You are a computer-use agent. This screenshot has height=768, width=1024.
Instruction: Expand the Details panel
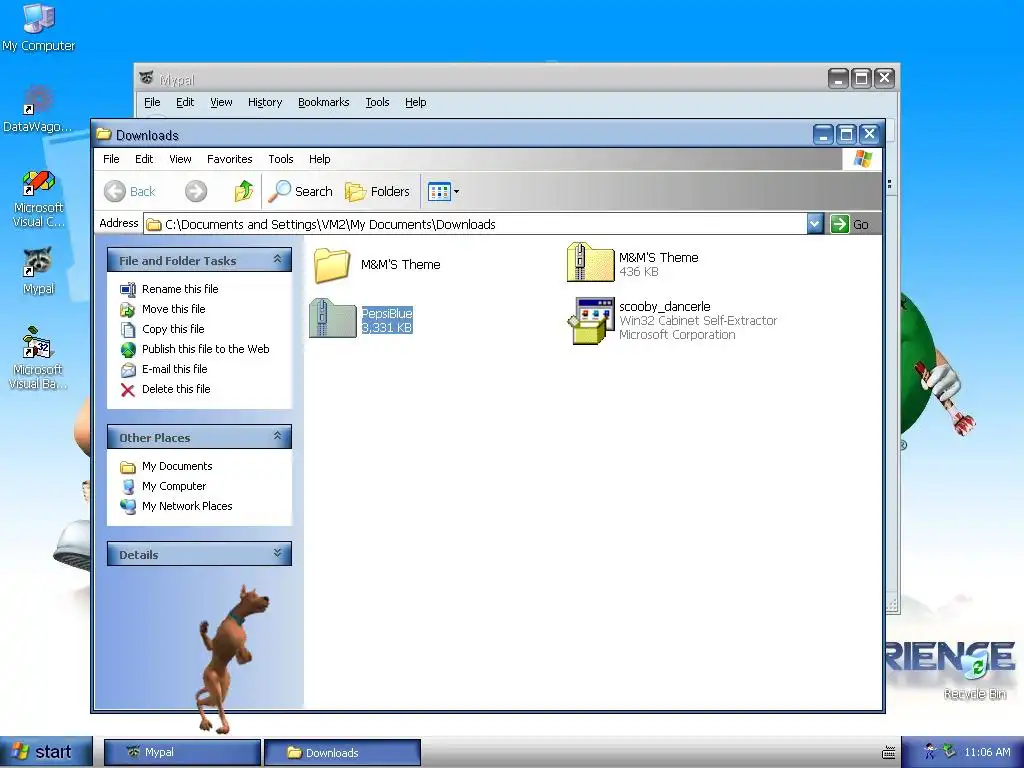(x=278, y=553)
